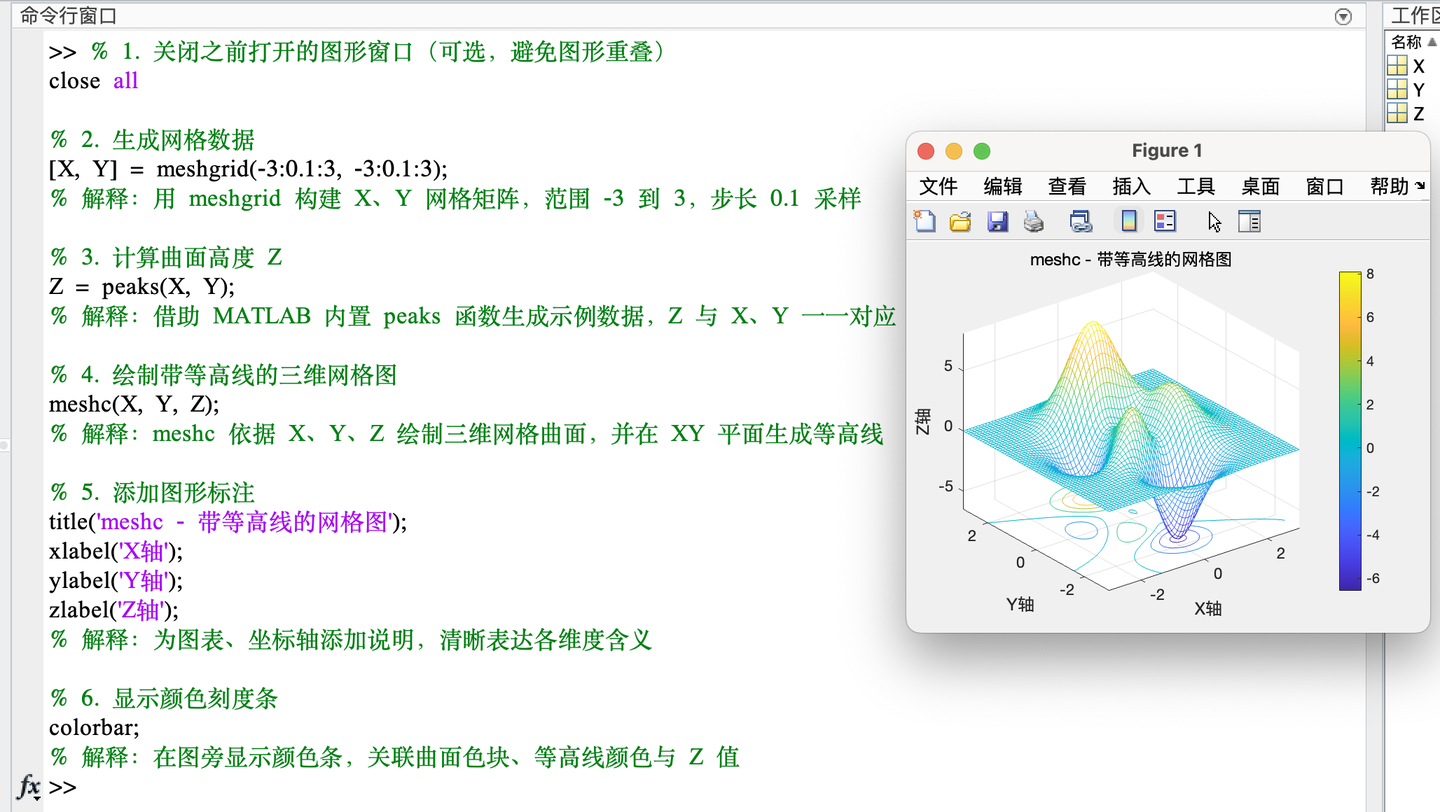Click the Z variable icon in workspace
Image resolution: width=1440 pixels, height=812 pixels.
1397,114
